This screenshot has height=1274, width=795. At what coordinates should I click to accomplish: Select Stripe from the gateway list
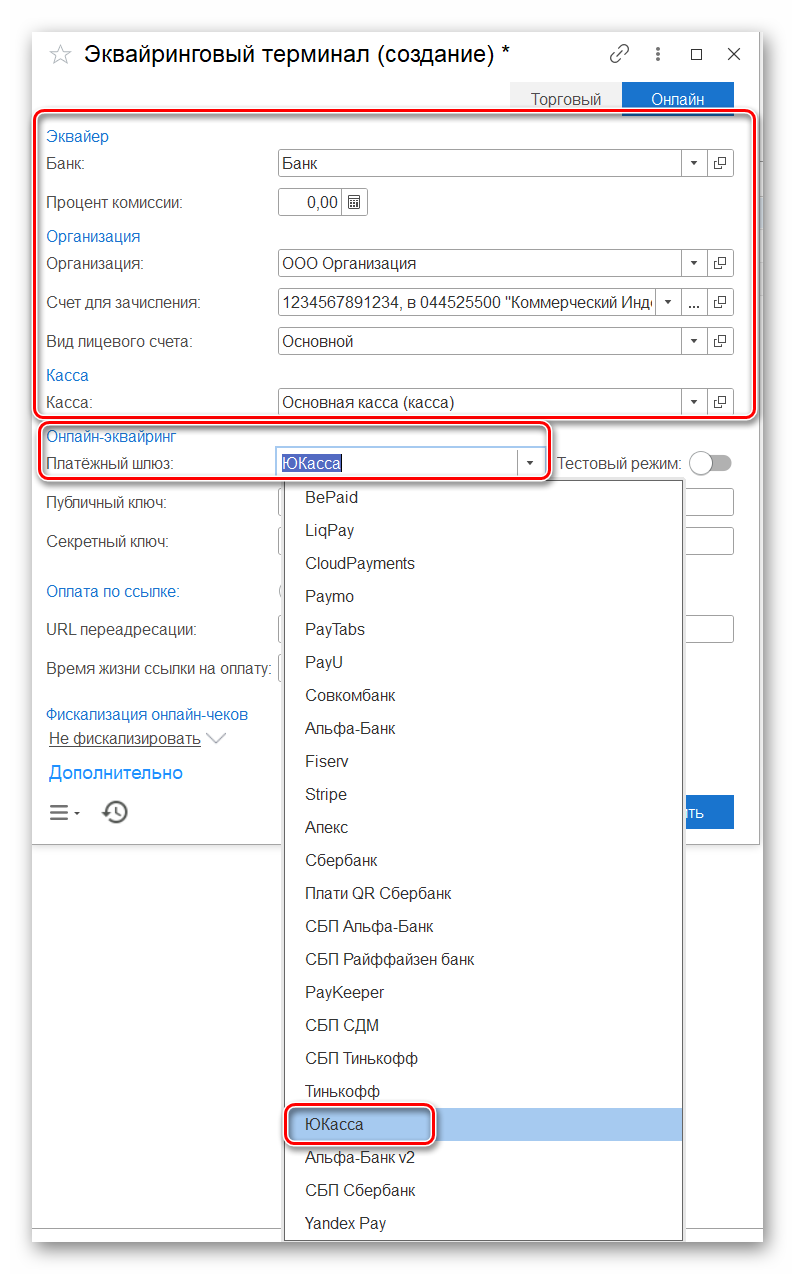(x=326, y=794)
